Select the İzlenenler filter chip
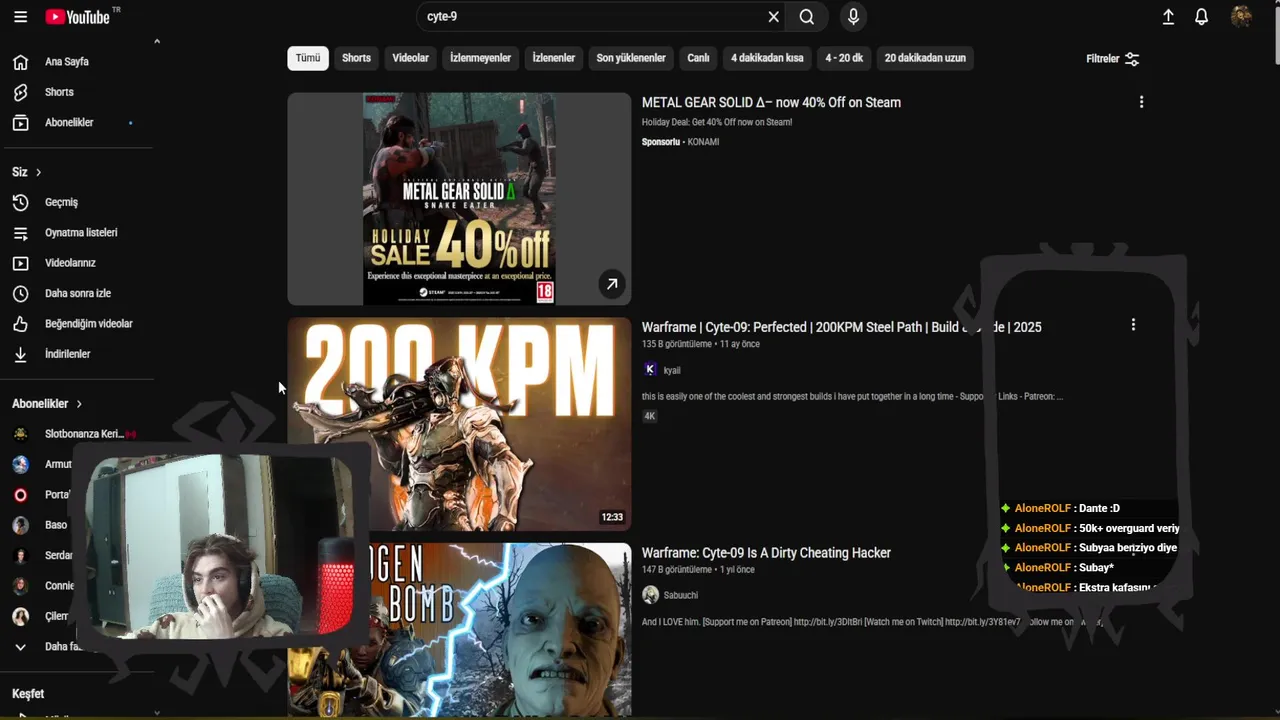1280x720 pixels. coord(553,58)
